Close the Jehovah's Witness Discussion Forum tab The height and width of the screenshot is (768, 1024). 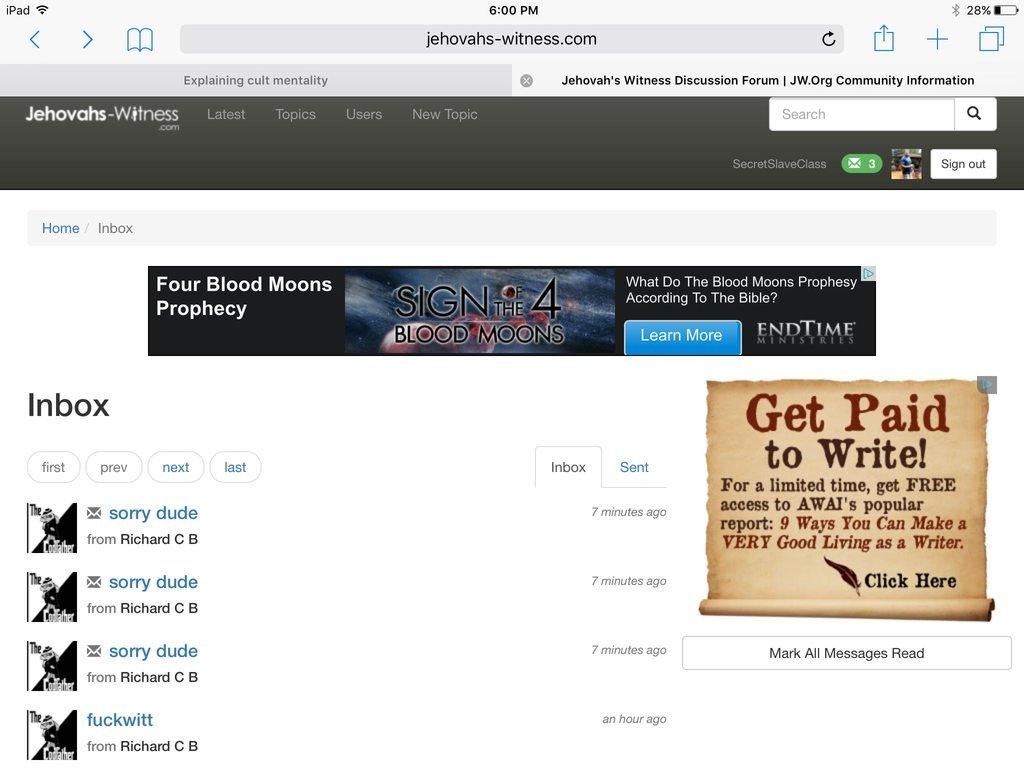point(526,80)
